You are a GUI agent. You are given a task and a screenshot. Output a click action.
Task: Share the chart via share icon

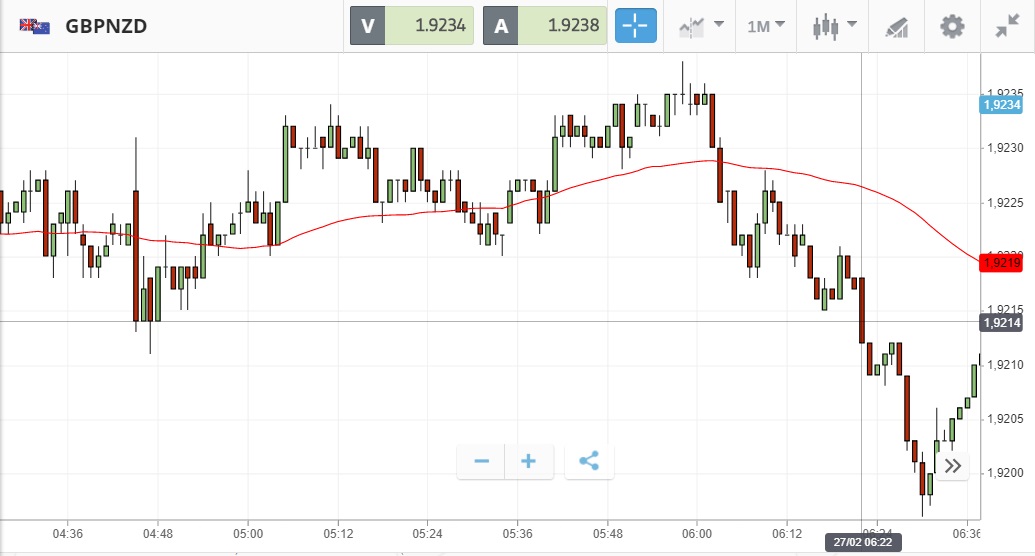coord(589,461)
